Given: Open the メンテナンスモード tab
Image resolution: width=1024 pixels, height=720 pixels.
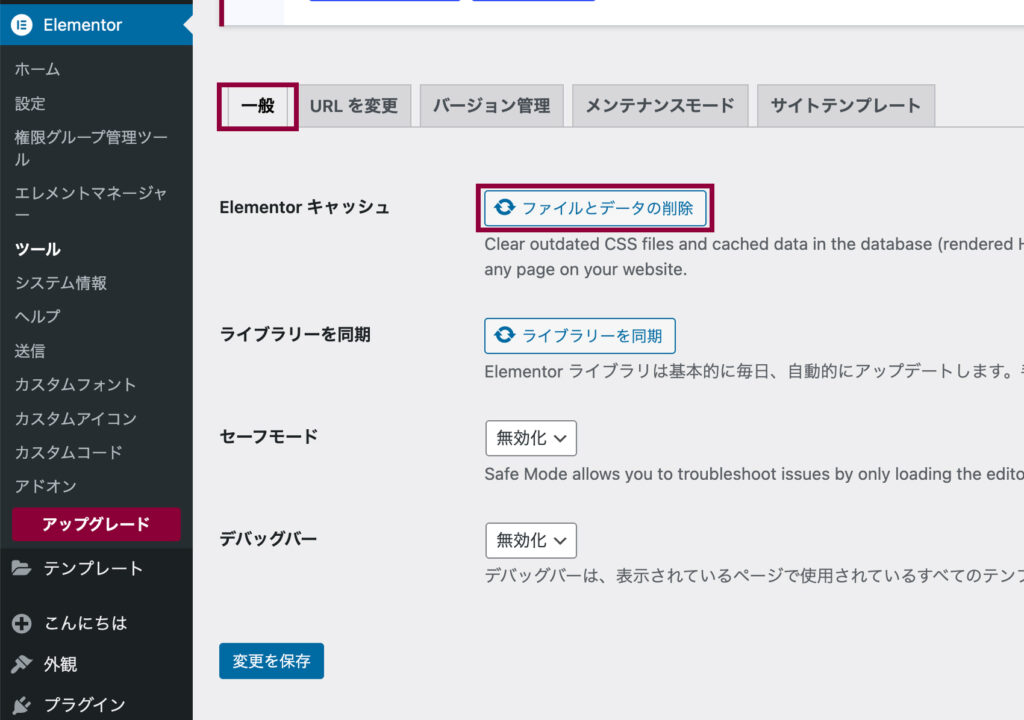Looking at the screenshot, I should click(659, 105).
